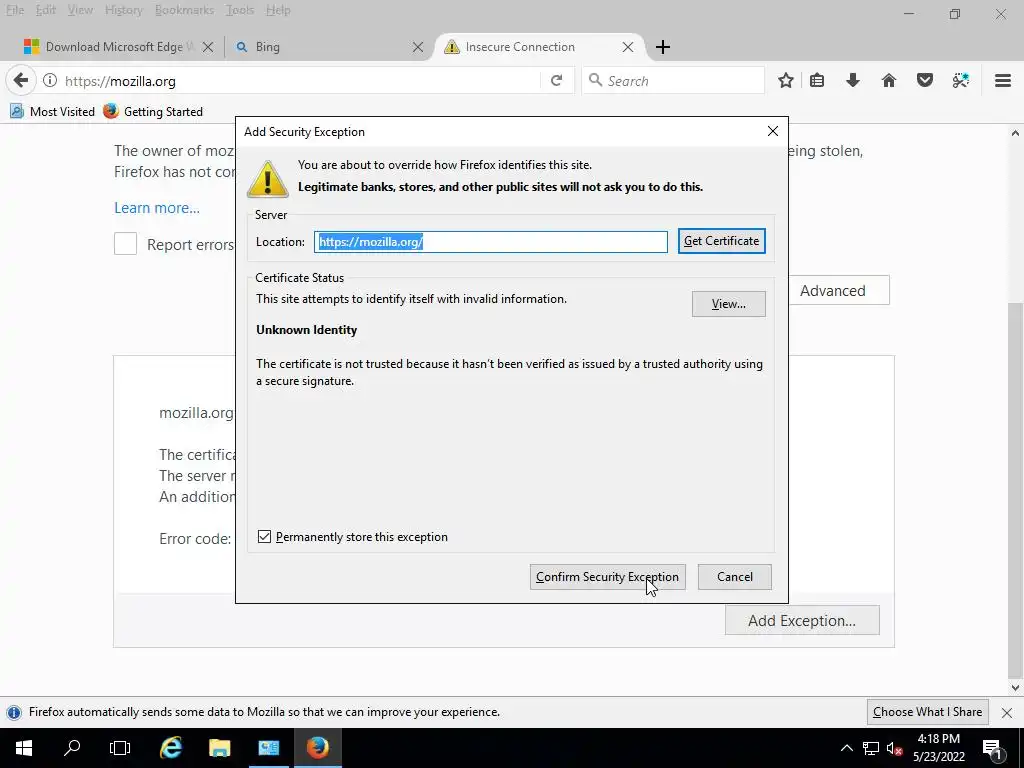
Task: Open the Bookmarks menu
Action: pos(185,10)
